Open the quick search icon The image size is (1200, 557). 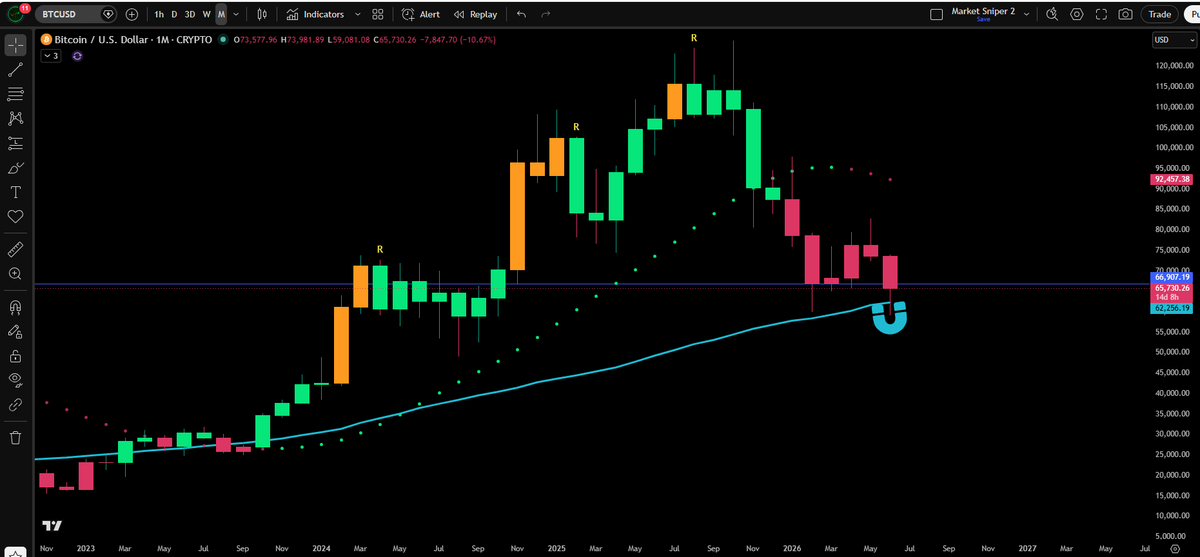[x=1053, y=15]
